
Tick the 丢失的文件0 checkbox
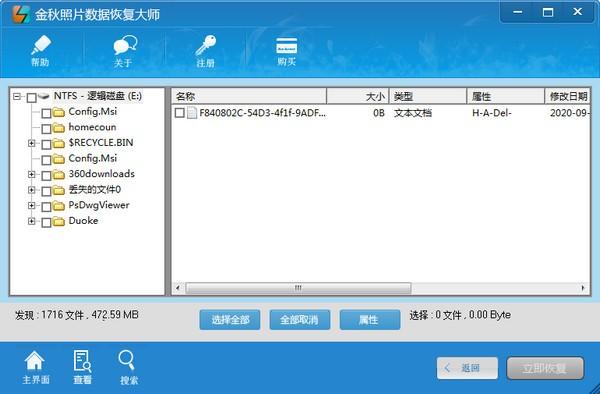pyautogui.click(x=46, y=191)
